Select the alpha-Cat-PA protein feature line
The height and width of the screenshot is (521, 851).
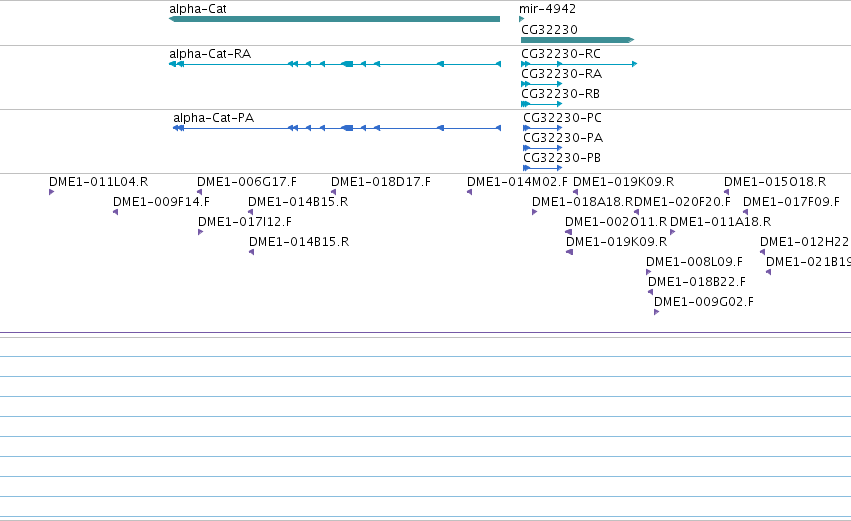coord(336,128)
